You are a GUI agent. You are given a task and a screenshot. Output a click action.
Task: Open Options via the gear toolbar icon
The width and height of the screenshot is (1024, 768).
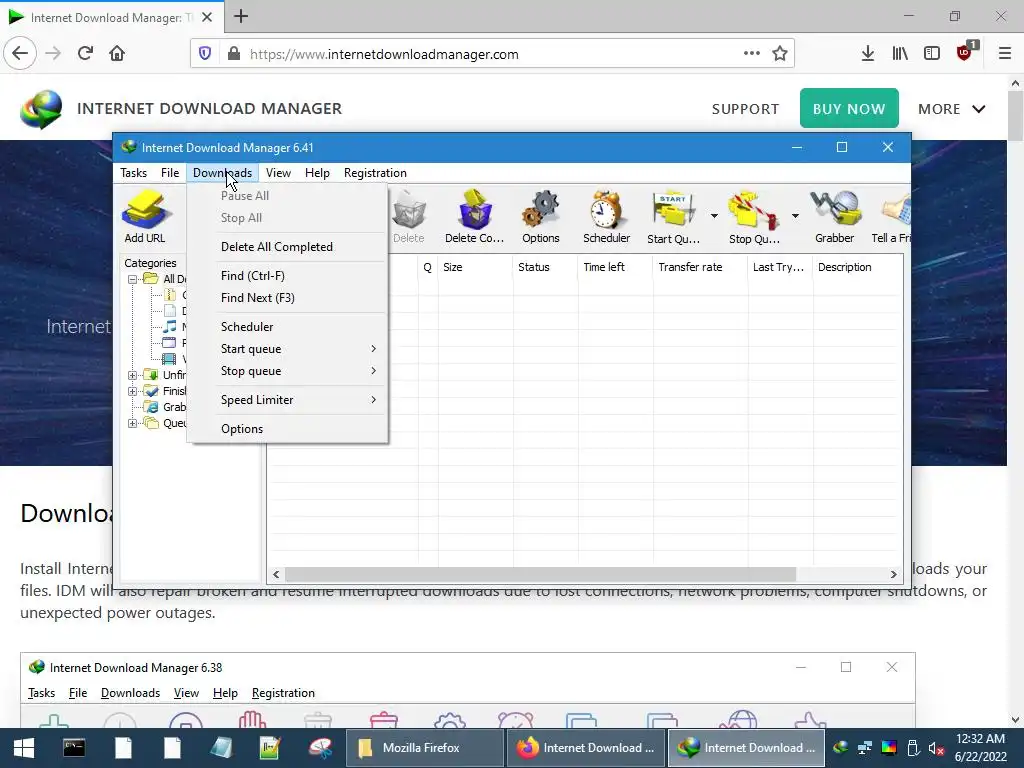tap(541, 217)
